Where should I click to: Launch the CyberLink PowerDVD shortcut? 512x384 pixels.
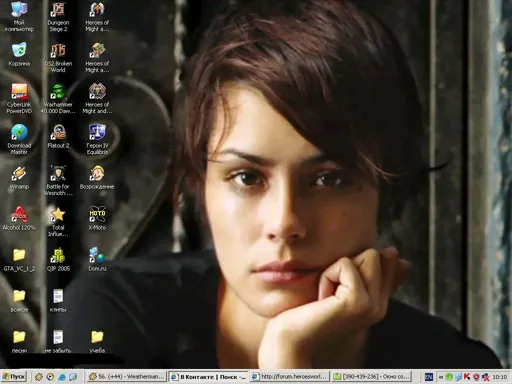(x=19, y=99)
